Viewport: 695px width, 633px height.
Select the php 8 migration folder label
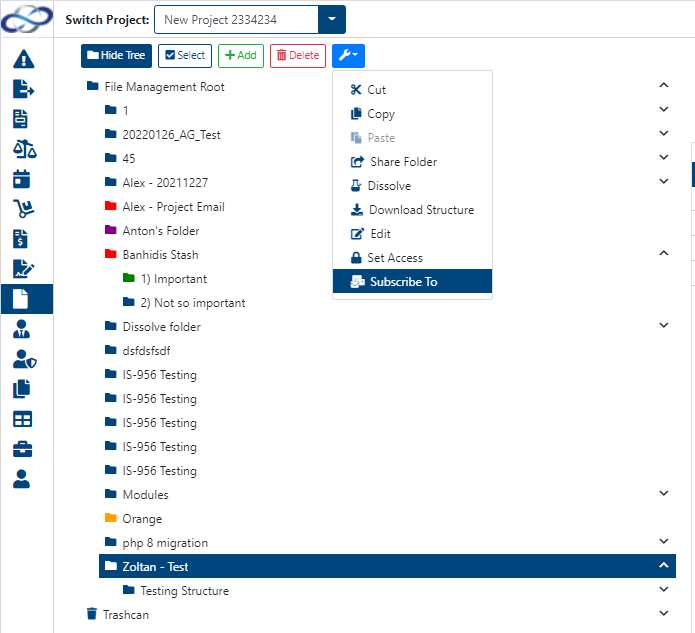point(165,543)
